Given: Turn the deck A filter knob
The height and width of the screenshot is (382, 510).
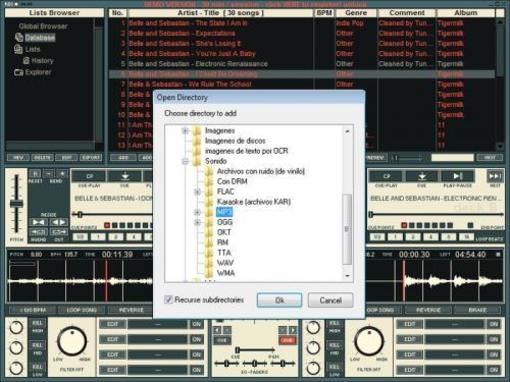Looking at the screenshot, I should pyautogui.click(x=72, y=342).
